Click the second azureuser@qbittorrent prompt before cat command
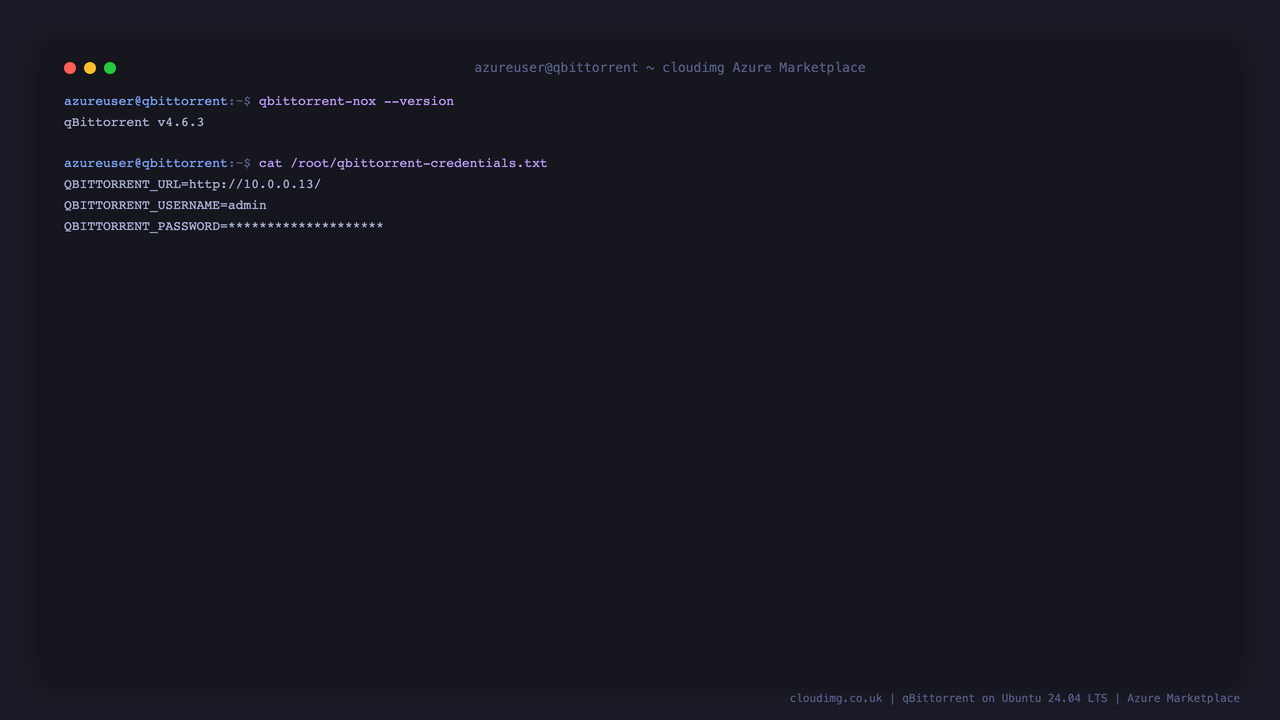The height and width of the screenshot is (720, 1280). pyautogui.click(x=157, y=163)
